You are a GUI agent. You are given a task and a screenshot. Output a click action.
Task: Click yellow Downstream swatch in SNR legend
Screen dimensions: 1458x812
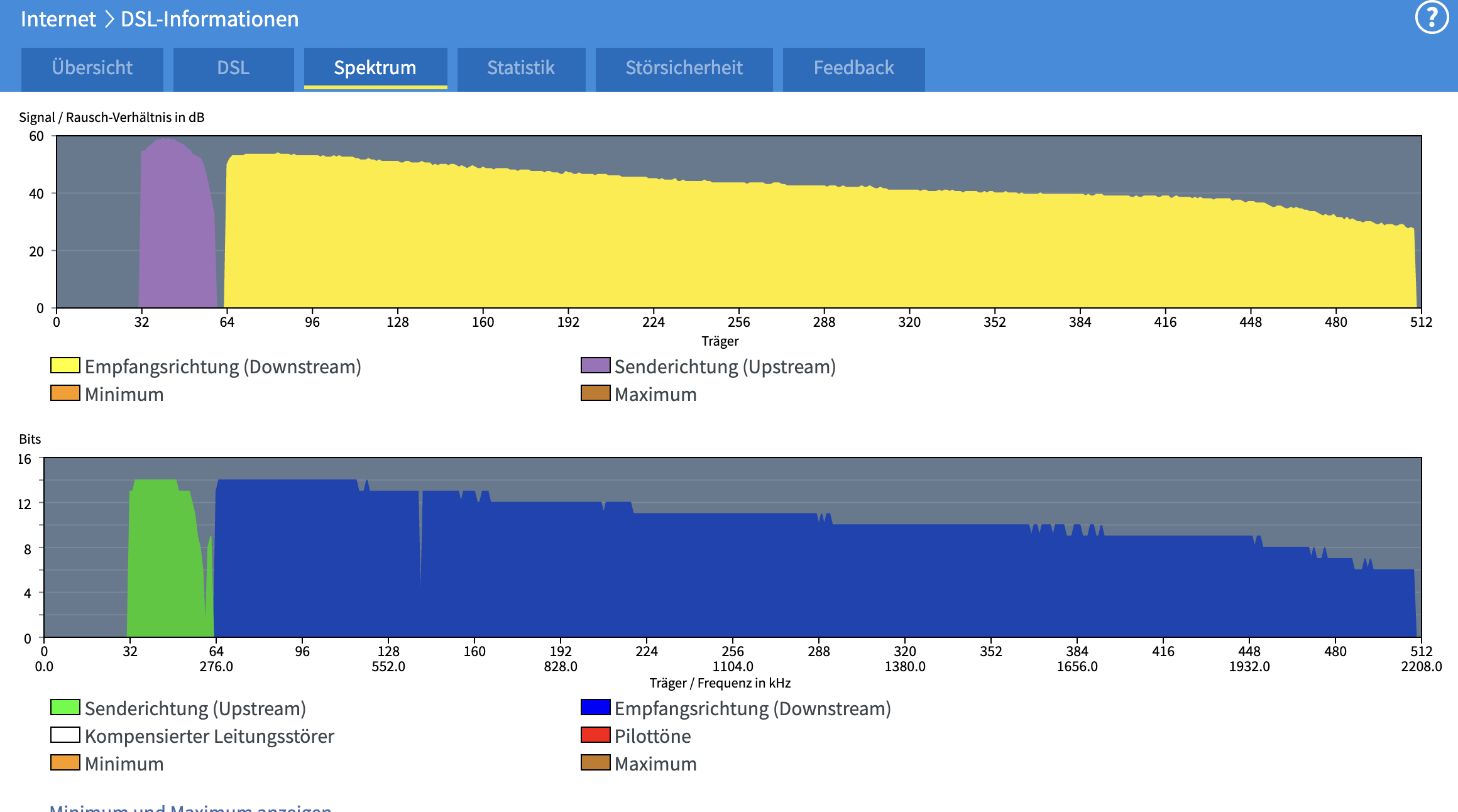[65, 365]
